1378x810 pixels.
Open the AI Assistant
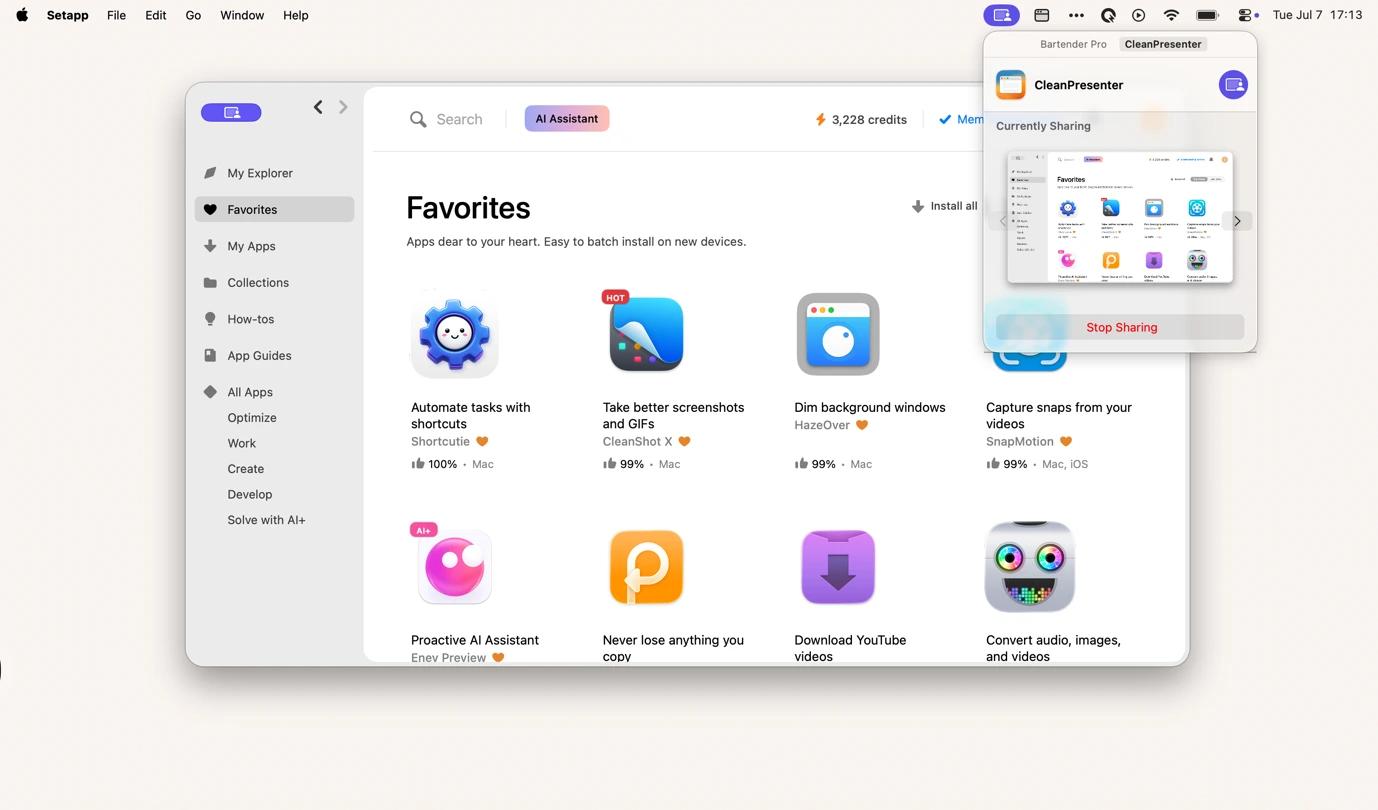[567, 118]
